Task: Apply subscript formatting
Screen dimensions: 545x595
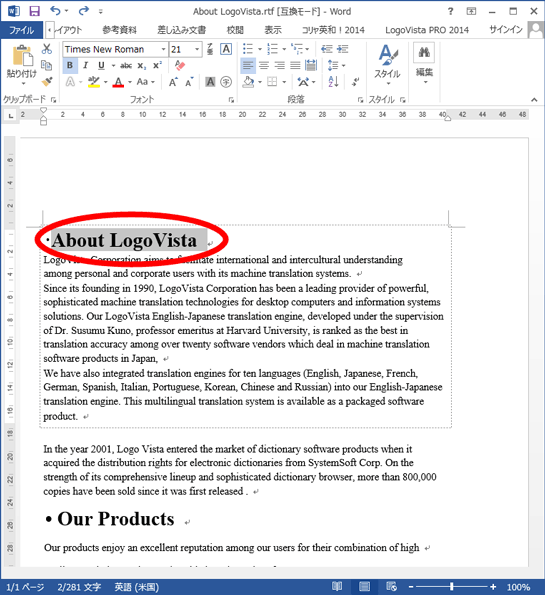Action: (142, 66)
